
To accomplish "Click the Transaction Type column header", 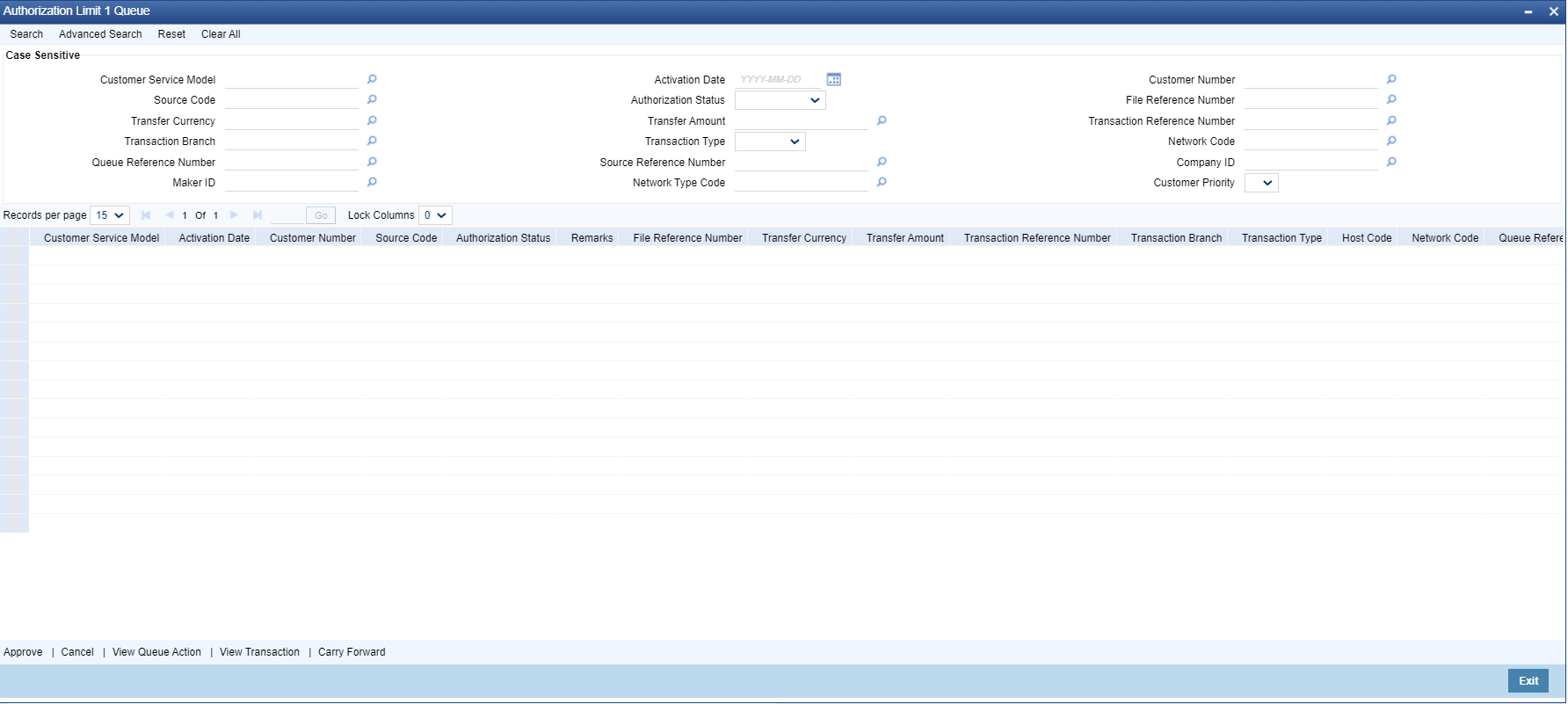I will 1281,238.
